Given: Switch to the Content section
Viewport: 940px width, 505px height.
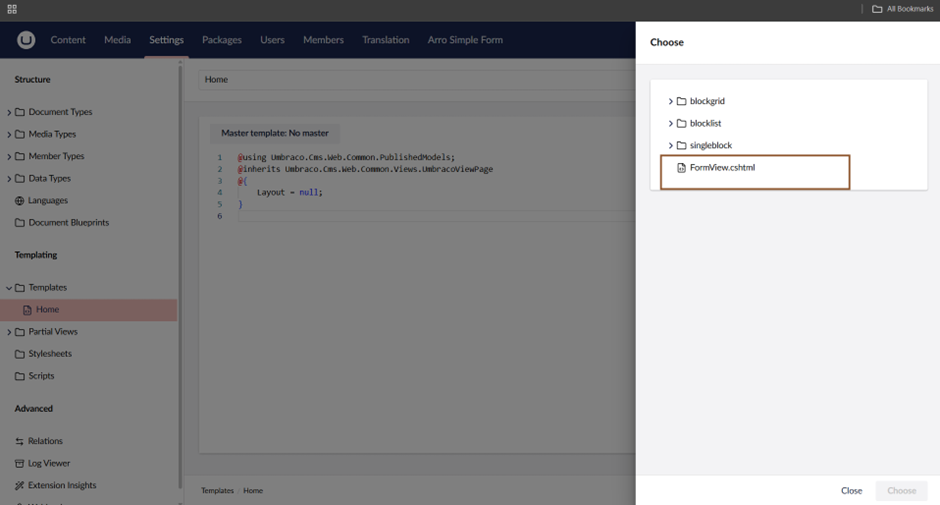Looking at the screenshot, I should click(68, 40).
